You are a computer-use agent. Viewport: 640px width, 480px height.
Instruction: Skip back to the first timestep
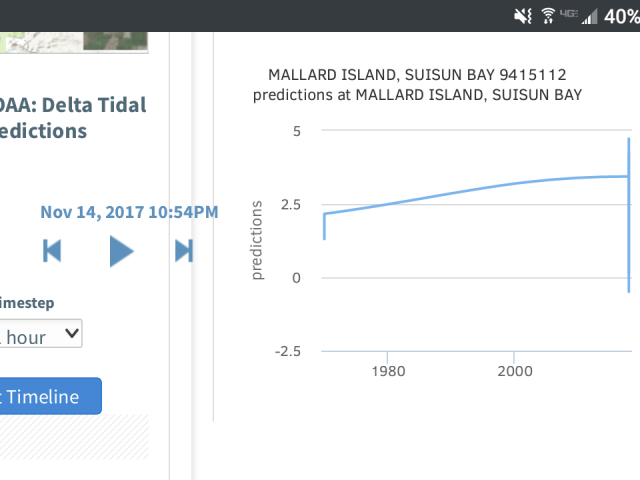click(x=52, y=250)
